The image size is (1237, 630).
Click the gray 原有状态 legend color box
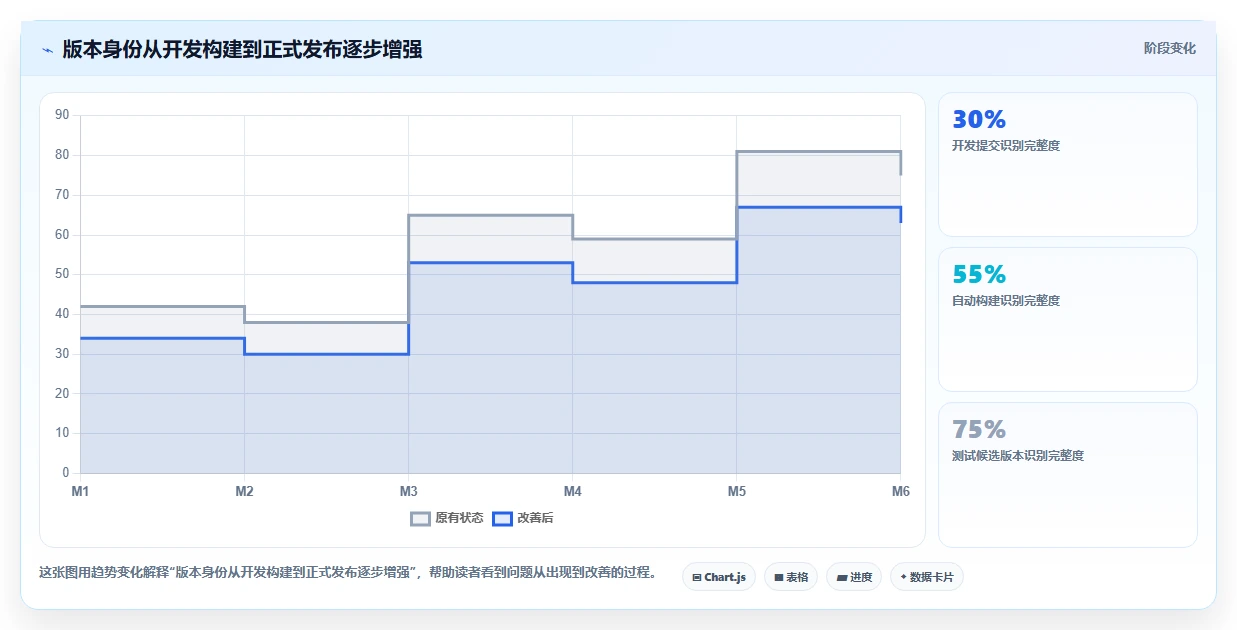click(x=421, y=518)
